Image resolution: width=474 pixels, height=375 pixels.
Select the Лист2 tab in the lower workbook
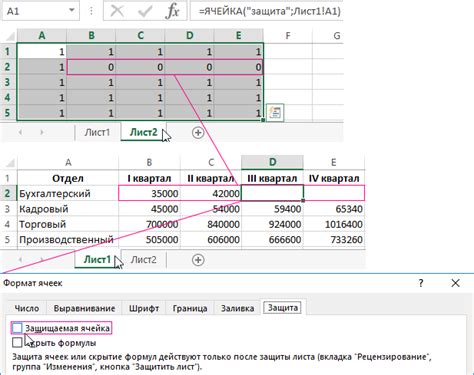pos(143,260)
